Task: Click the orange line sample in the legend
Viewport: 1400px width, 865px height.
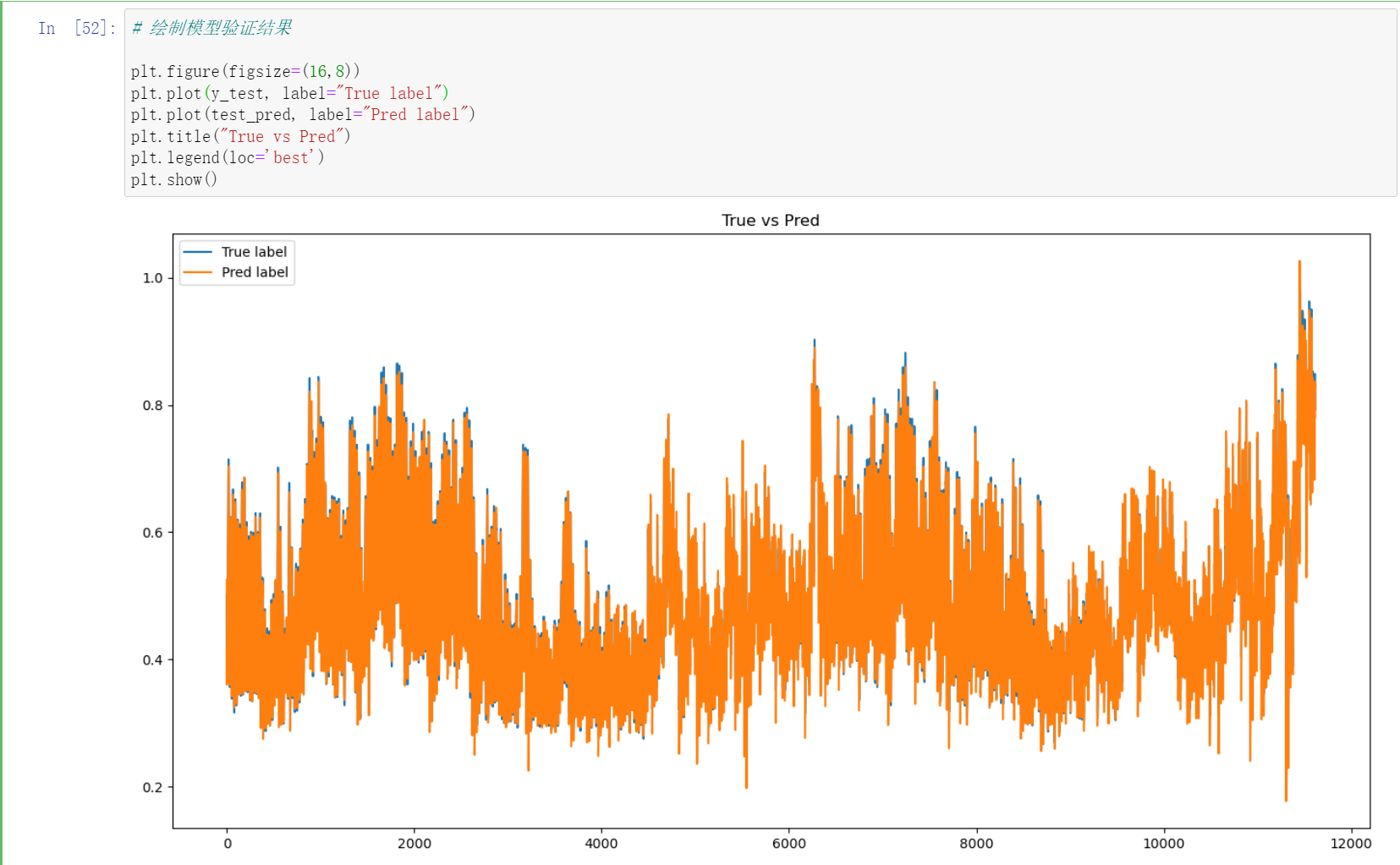Action: click(x=198, y=272)
